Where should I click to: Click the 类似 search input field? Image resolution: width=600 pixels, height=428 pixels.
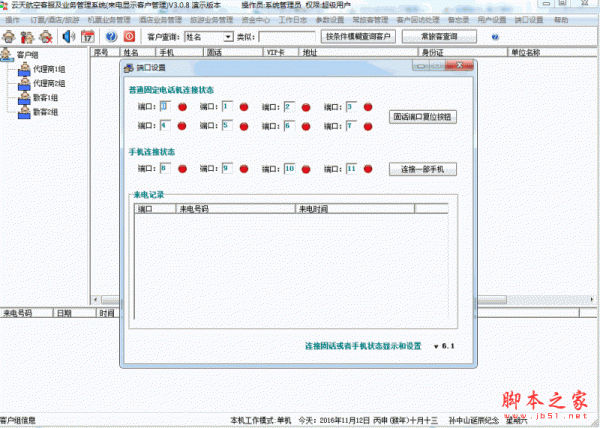coord(287,37)
